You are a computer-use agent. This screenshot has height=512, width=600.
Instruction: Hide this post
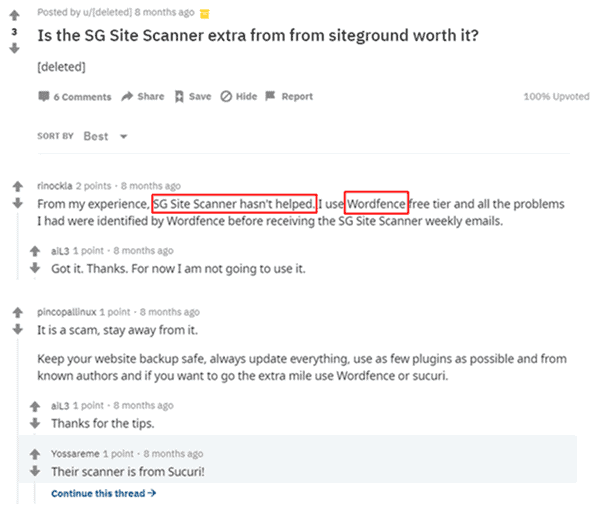pos(239,96)
